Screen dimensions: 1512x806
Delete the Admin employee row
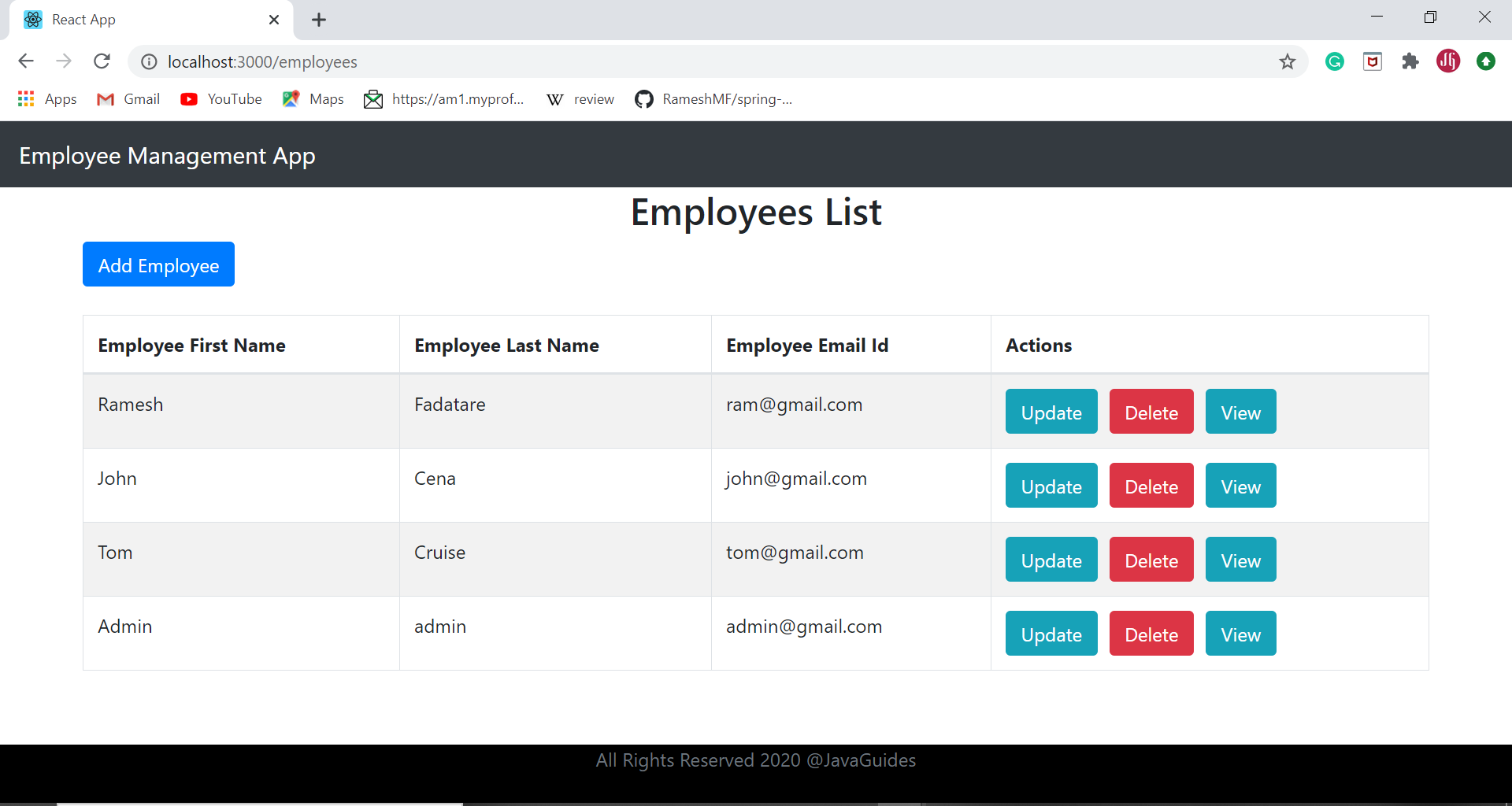(x=1151, y=634)
